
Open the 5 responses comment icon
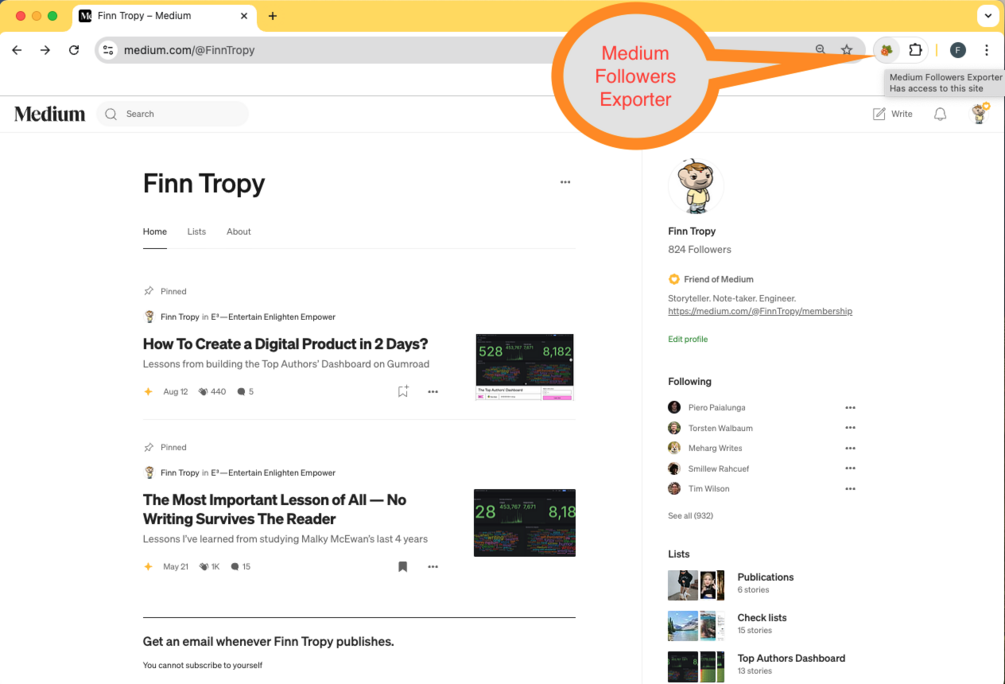[241, 392]
